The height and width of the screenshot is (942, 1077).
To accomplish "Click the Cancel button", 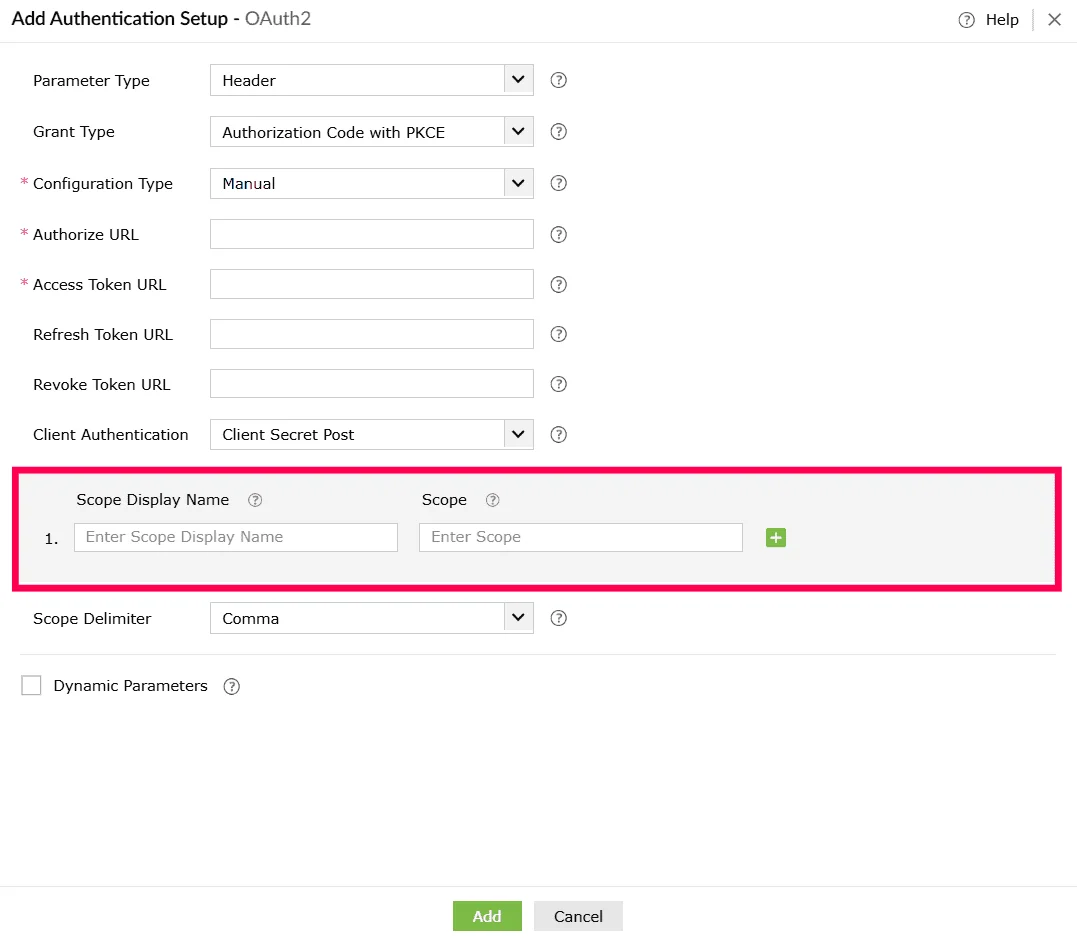I will [578, 916].
